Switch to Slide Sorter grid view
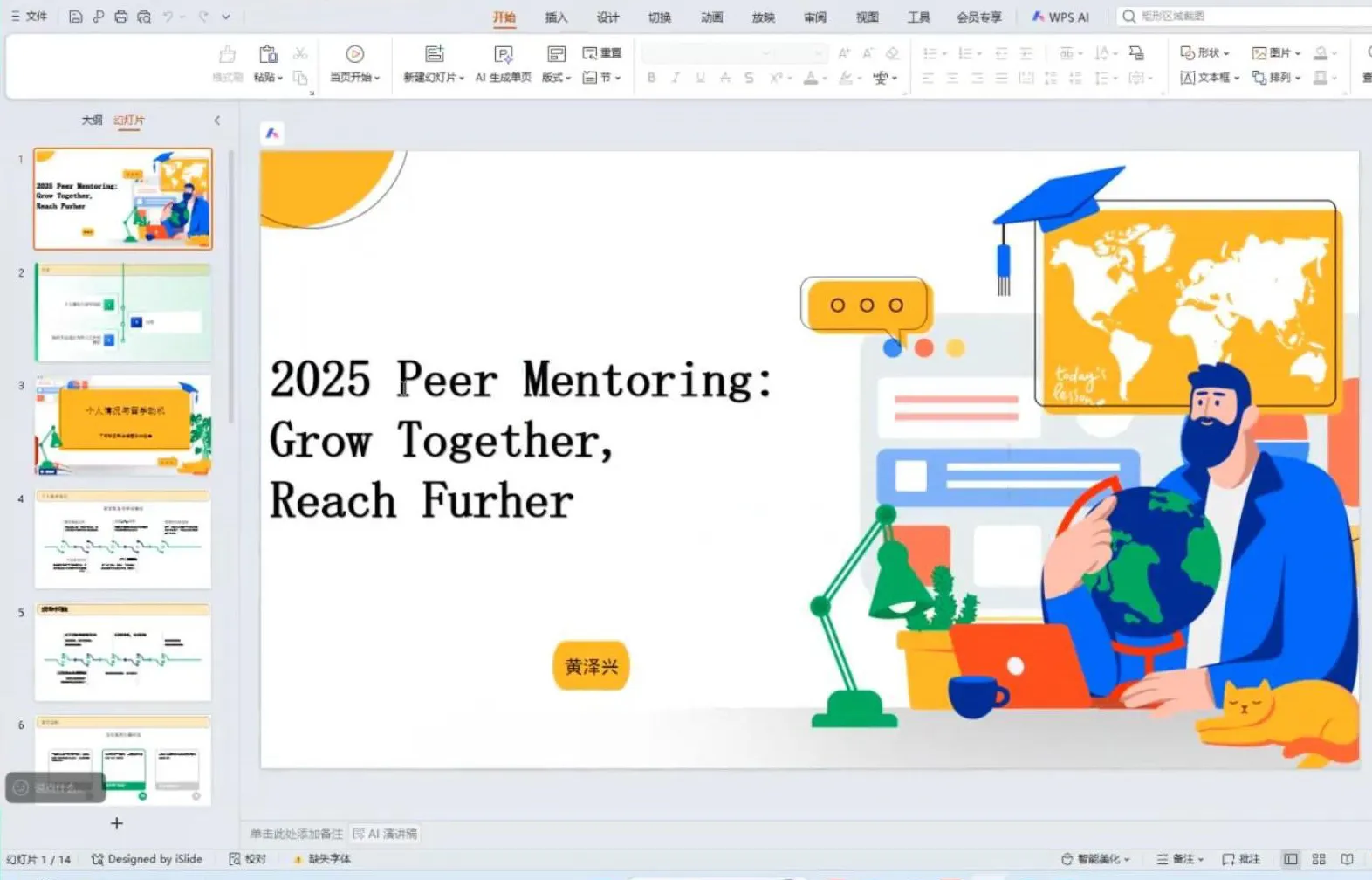 tap(1319, 859)
